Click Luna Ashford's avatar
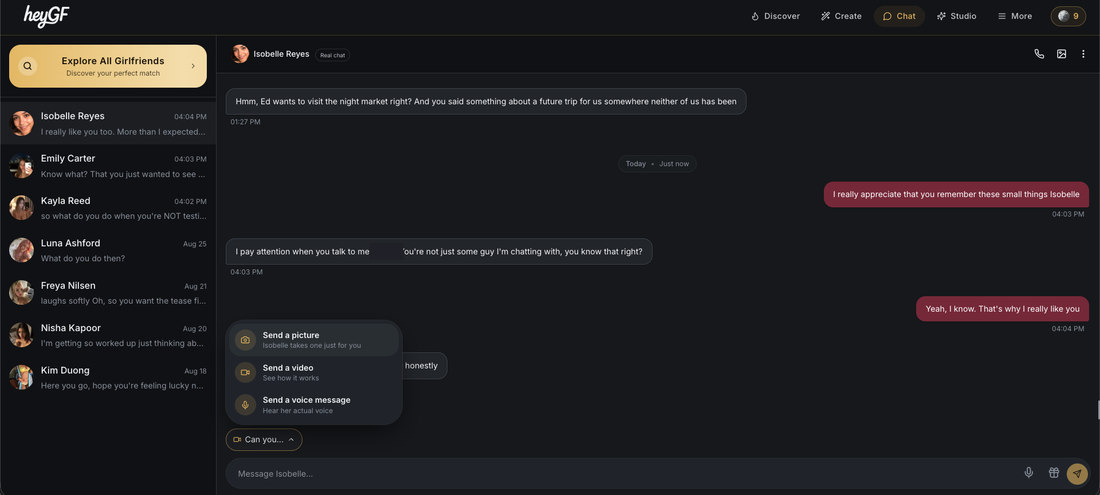Image resolution: width=1100 pixels, height=495 pixels. click(x=22, y=250)
